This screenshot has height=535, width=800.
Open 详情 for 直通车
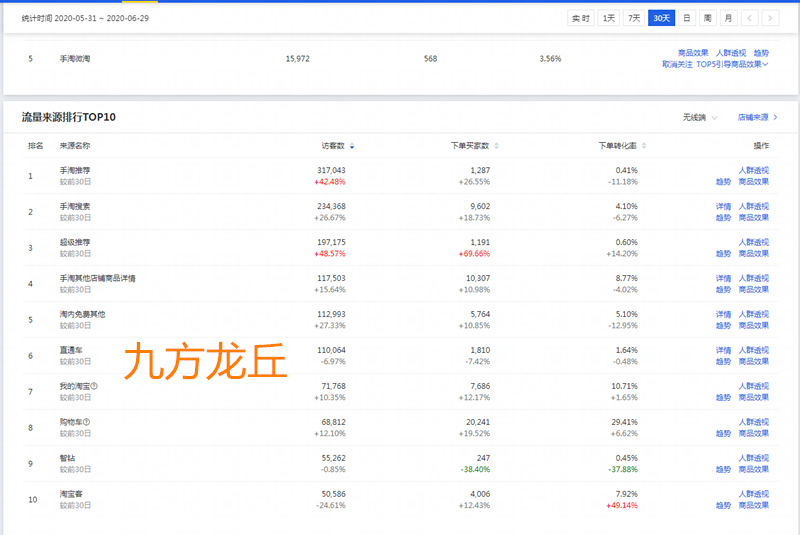pyautogui.click(x=723, y=350)
